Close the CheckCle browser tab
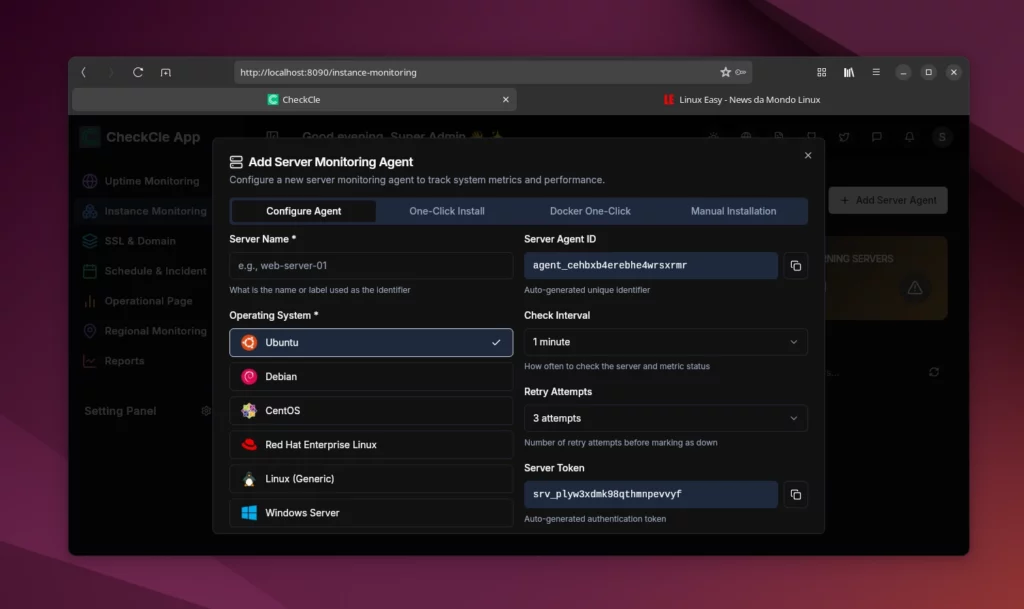Image resolution: width=1024 pixels, height=609 pixels. tap(505, 100)
